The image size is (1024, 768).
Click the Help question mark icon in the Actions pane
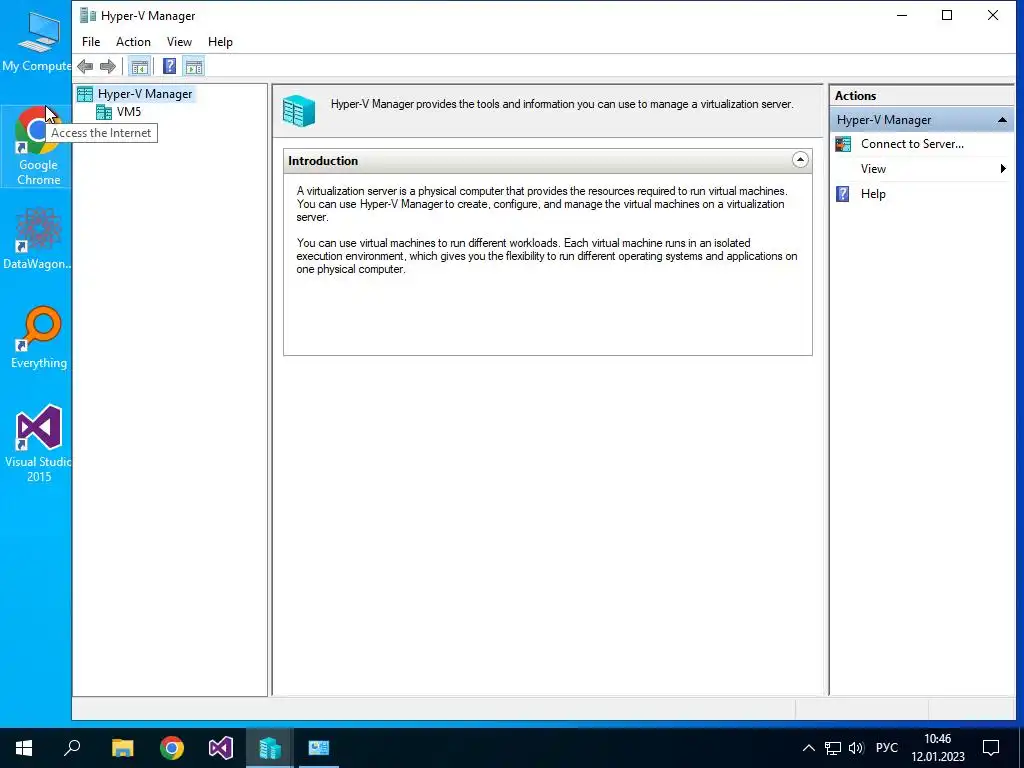coord(843,194)
